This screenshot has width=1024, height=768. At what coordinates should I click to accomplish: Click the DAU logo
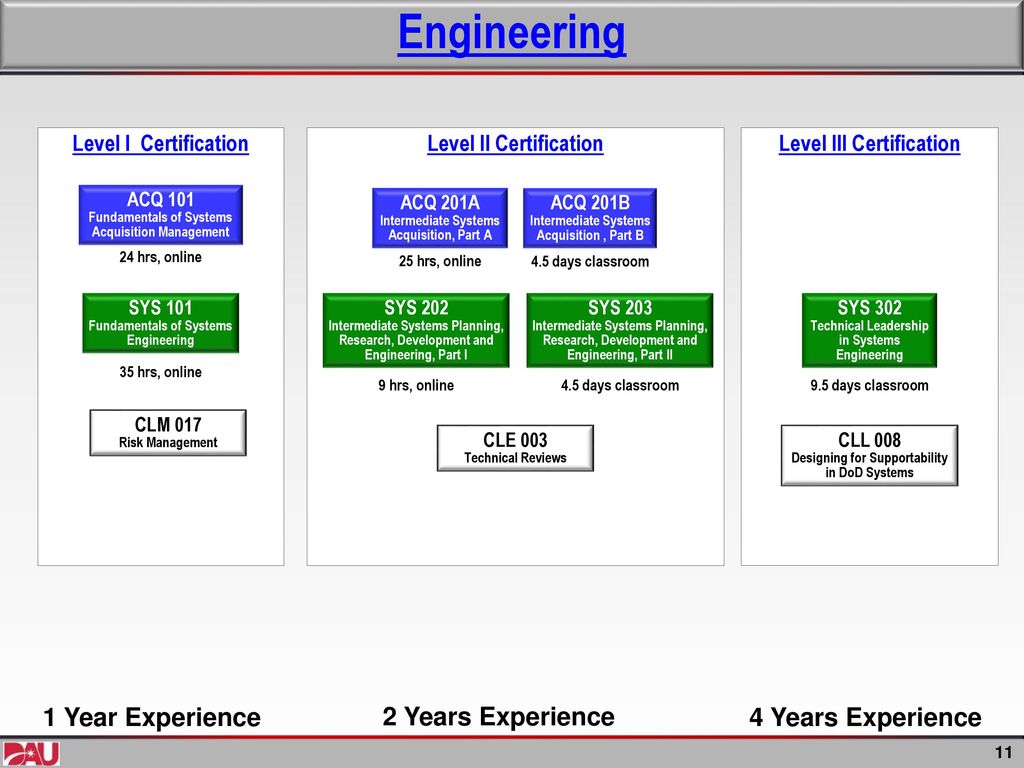tap(30, 754)
